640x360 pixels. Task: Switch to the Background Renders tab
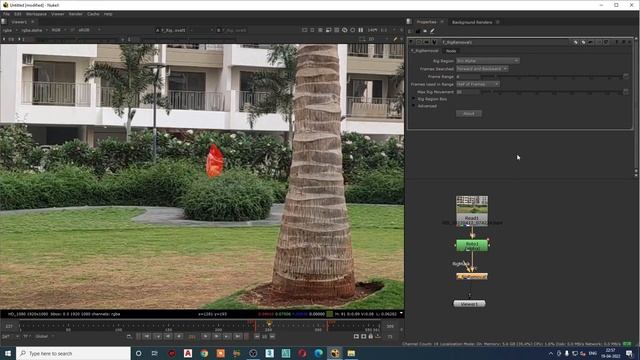pos(472,22)
